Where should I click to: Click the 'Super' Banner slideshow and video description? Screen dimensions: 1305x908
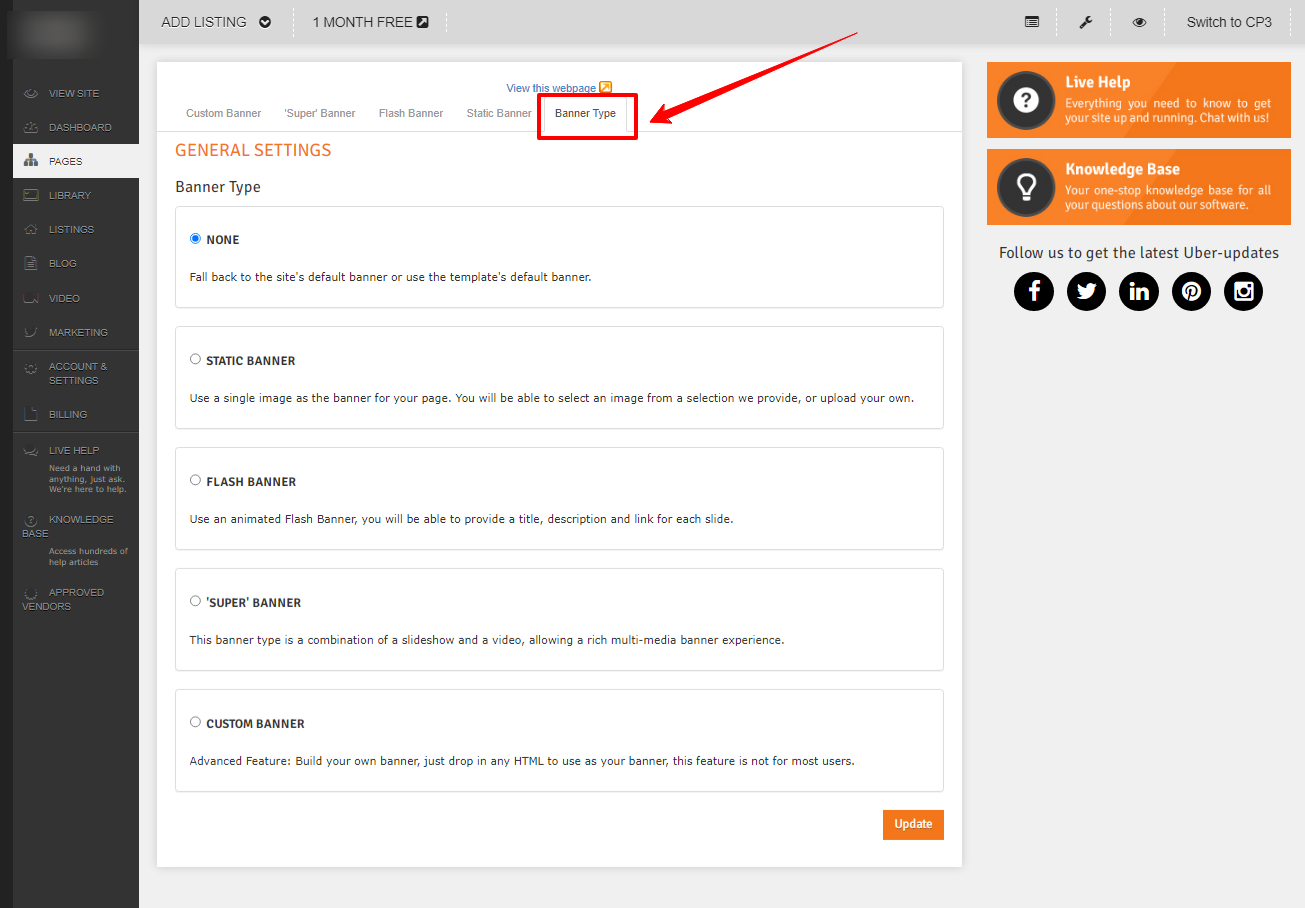[487, 640]
